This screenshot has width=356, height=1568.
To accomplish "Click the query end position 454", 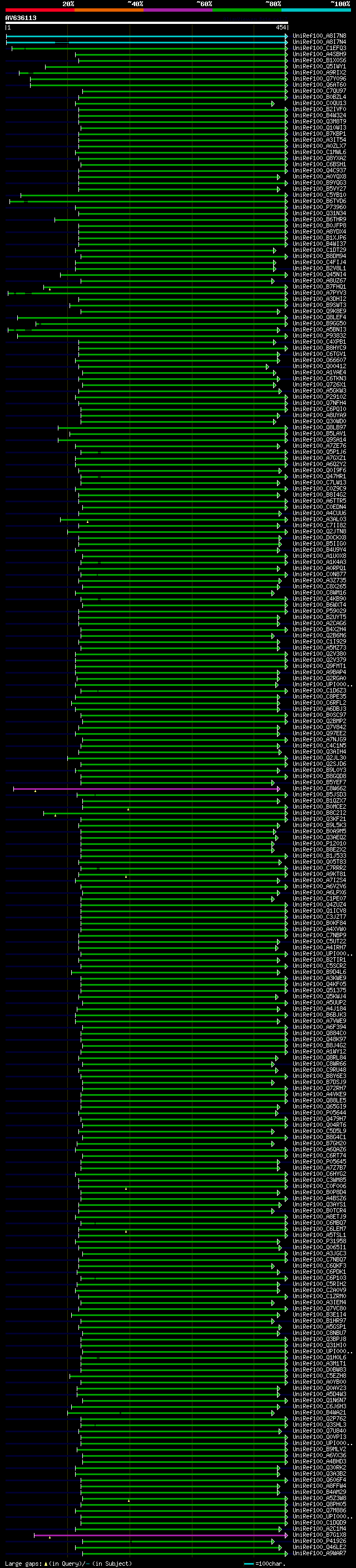I will (x=281, y=27).
